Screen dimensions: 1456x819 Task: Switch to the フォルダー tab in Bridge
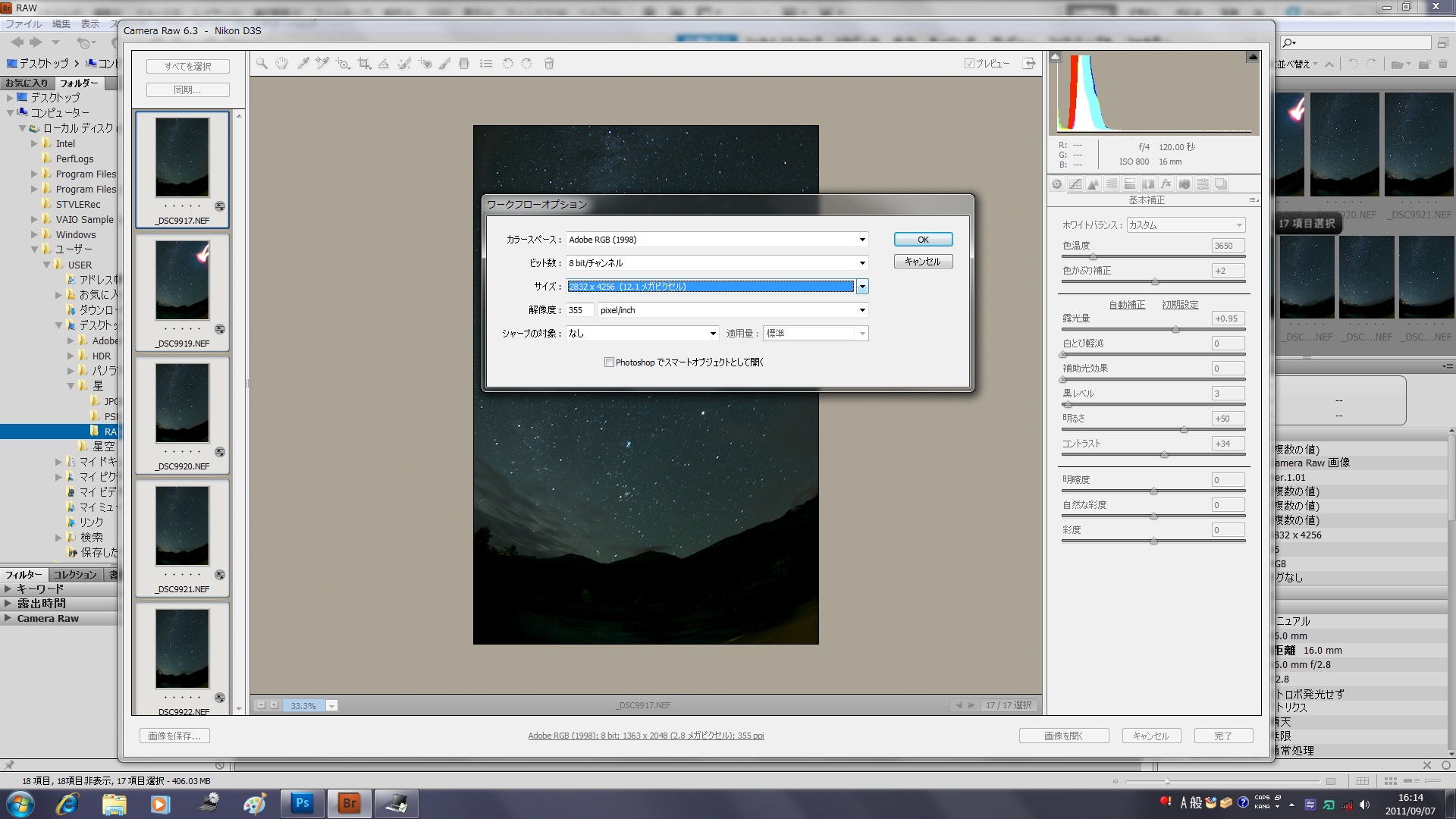point(78,83)
